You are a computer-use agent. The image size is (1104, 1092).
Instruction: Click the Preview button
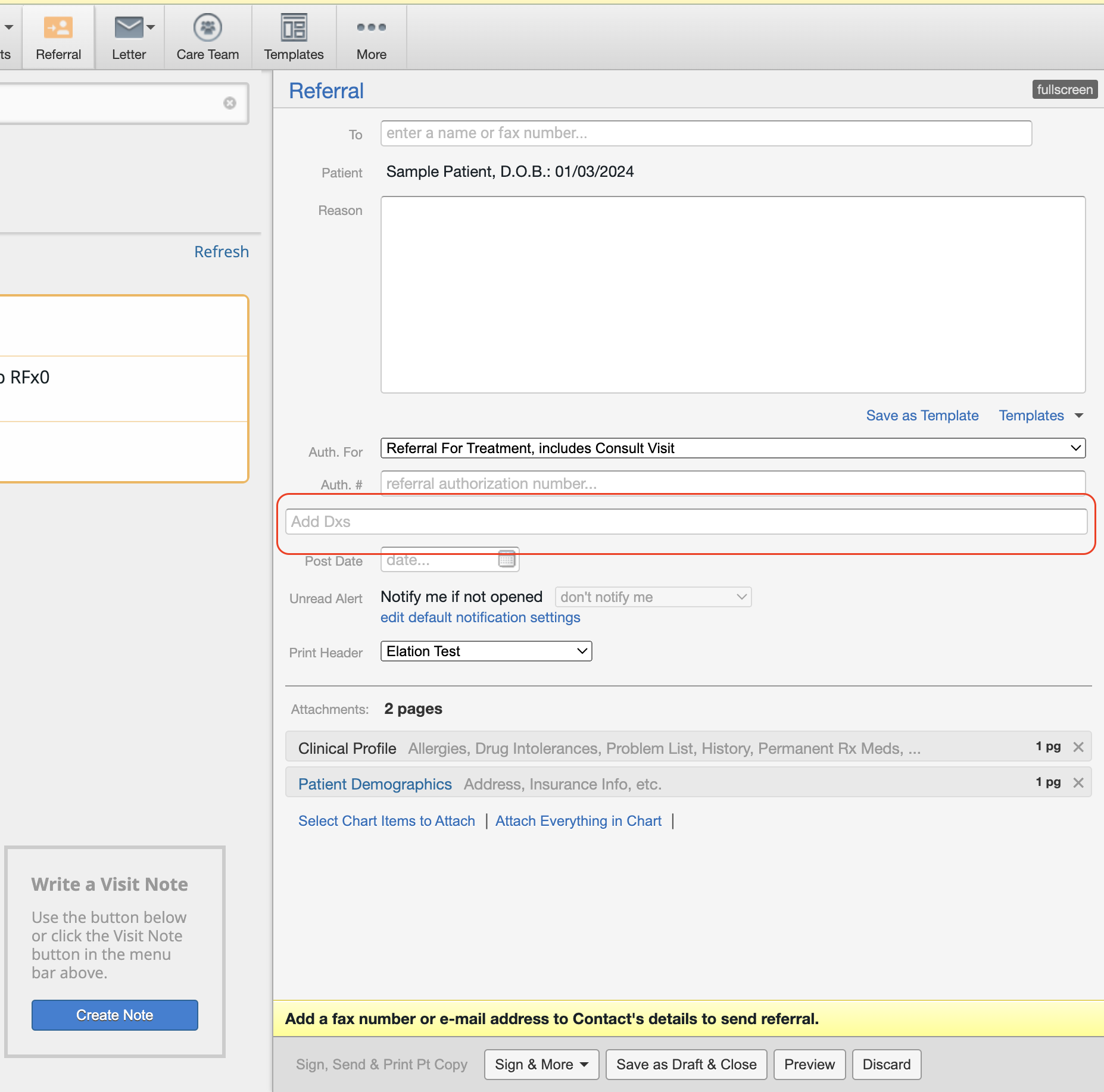[809, 1065]
